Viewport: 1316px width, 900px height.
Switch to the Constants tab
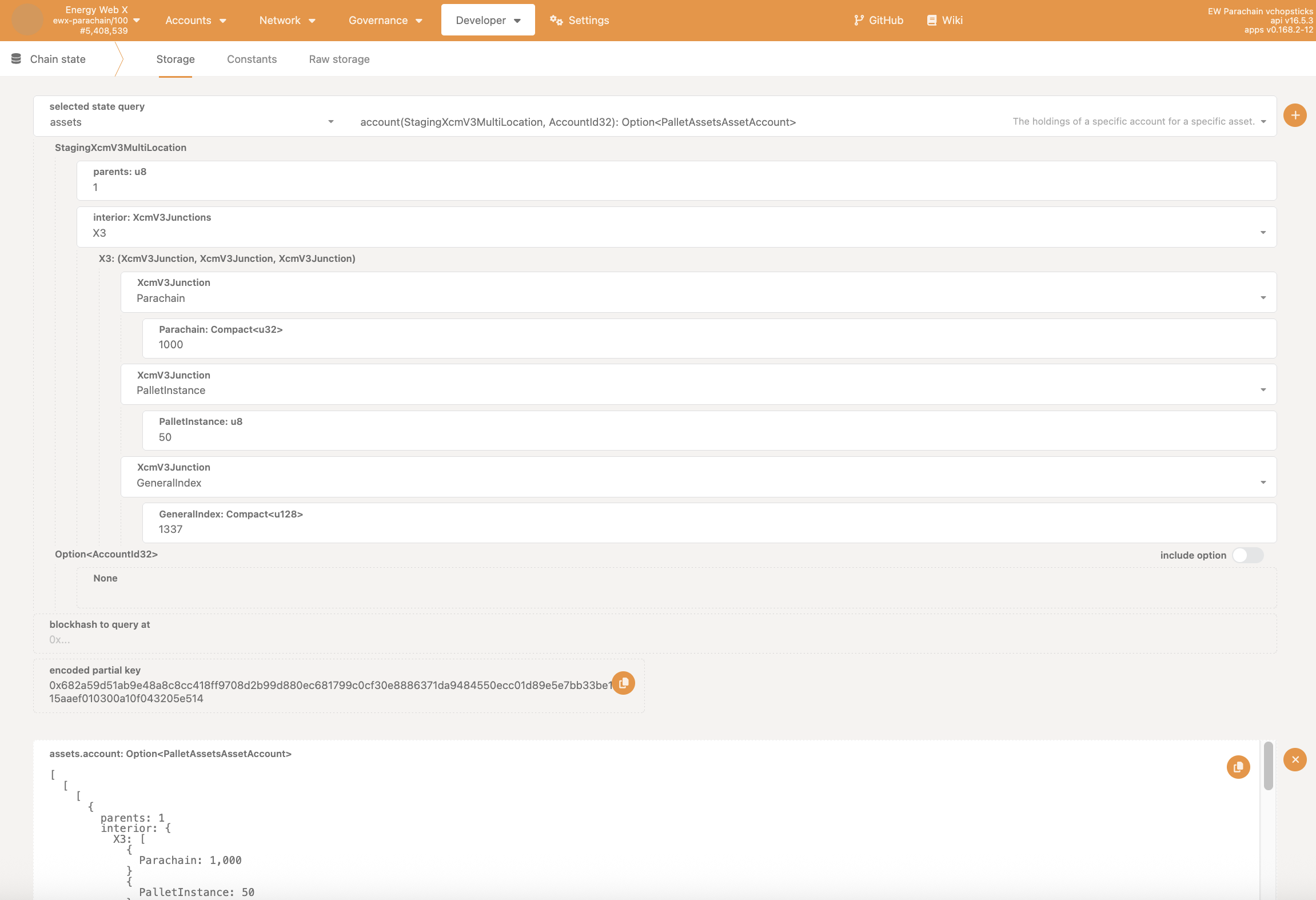252,59
